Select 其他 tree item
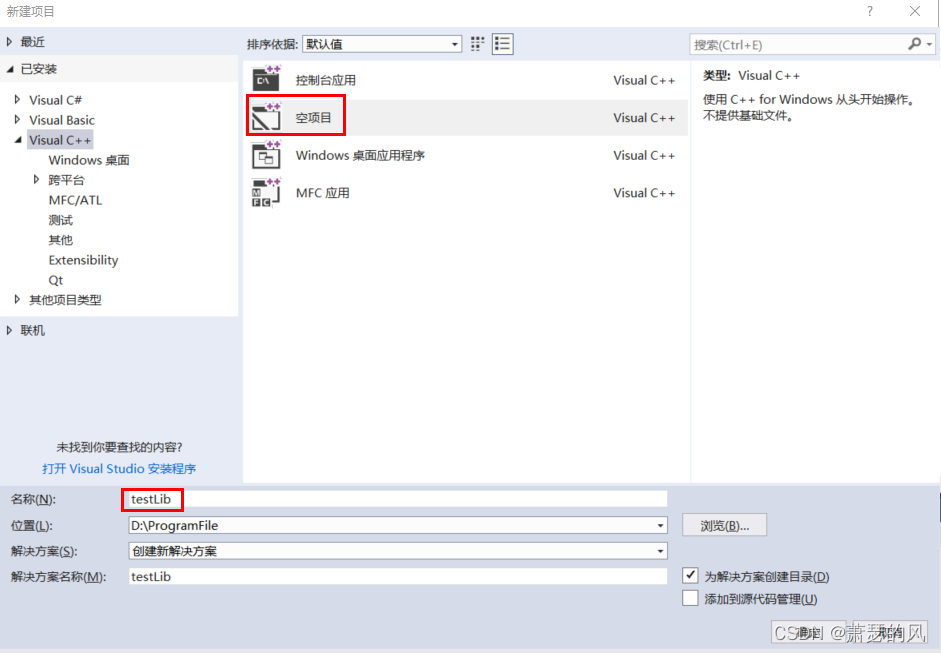Viewport: 941px width, 653px height. point(61,239)
